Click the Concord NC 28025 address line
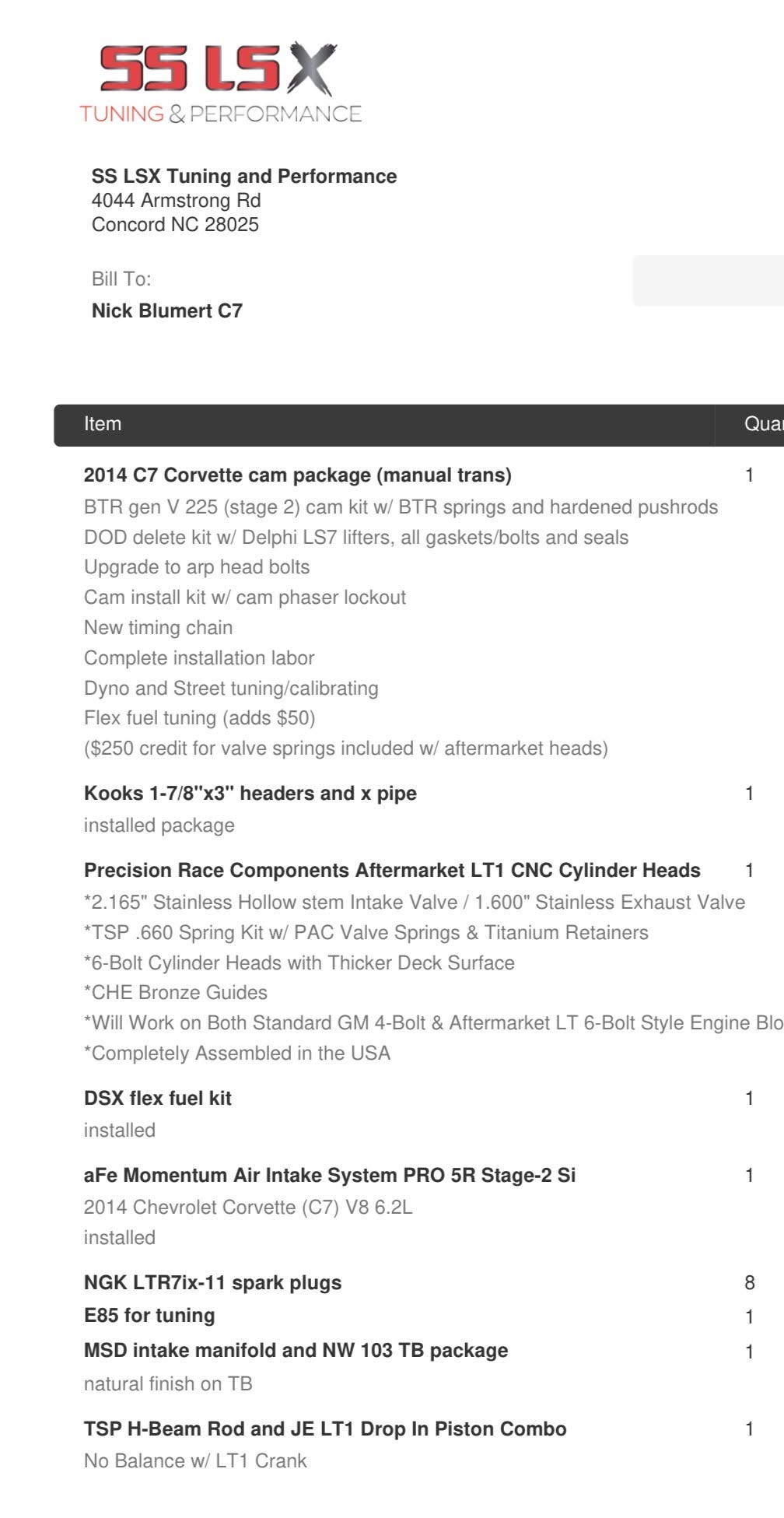This screenshot has width=784, height=1518. (x=175, y=224)
